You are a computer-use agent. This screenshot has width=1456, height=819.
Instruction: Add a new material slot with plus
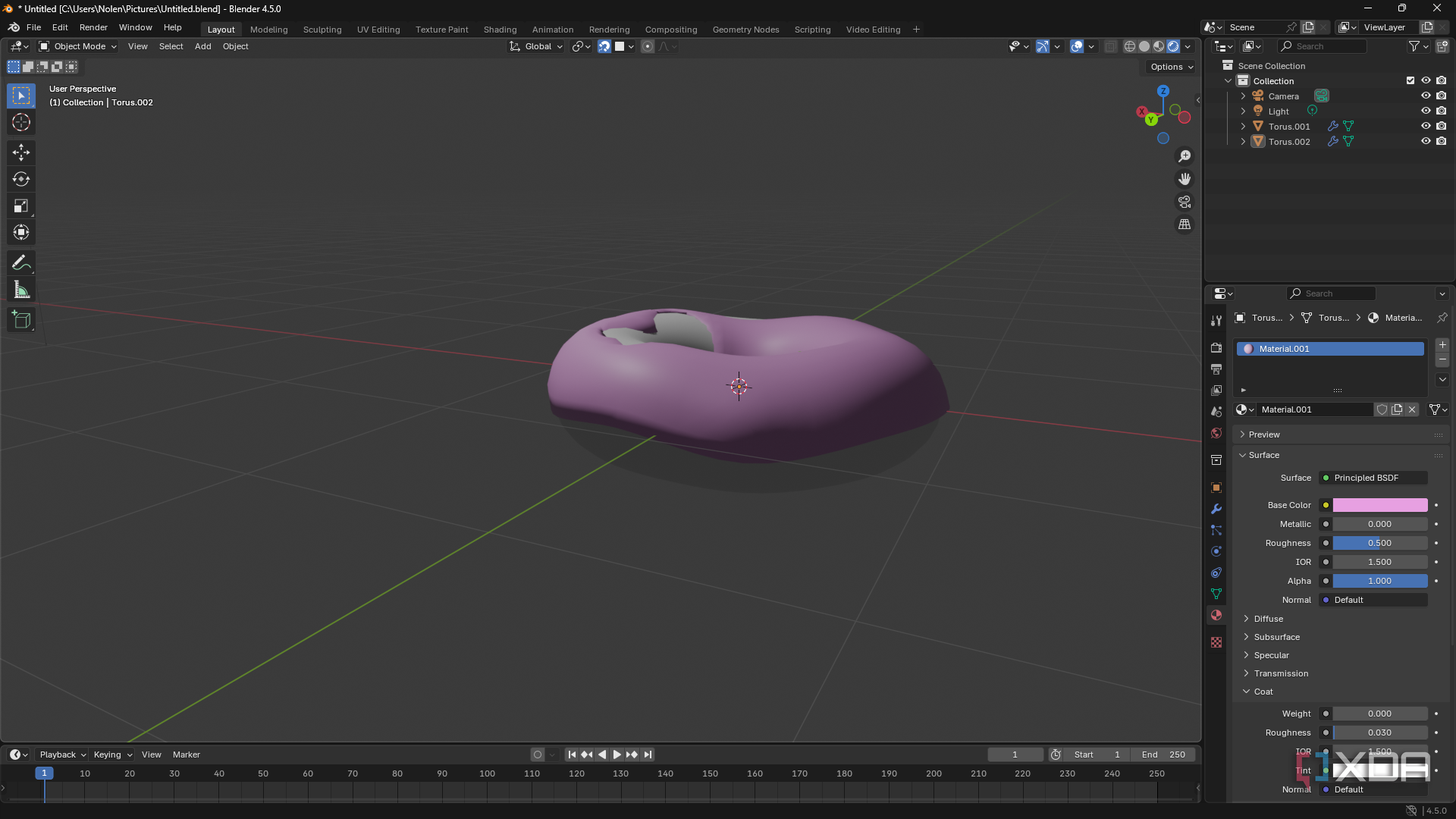tap(1442, 345)
